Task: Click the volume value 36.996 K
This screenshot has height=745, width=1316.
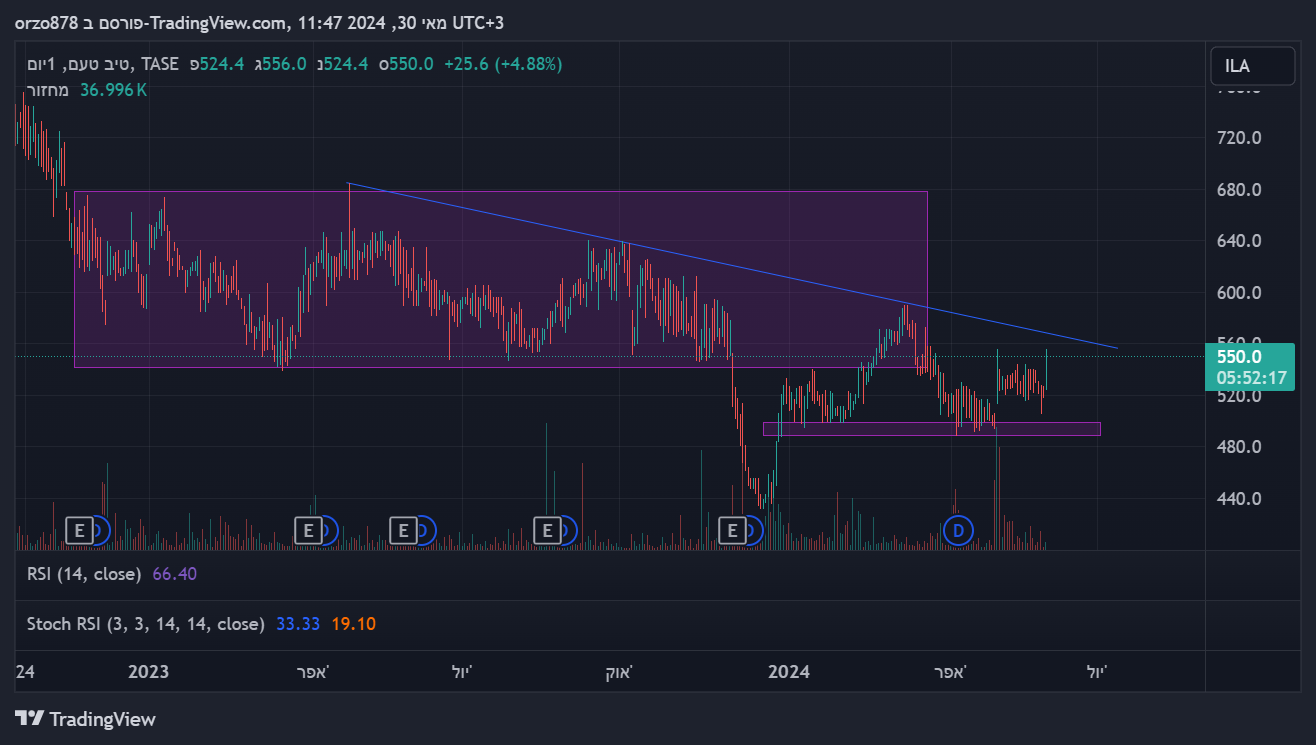Action: [114, 90]
